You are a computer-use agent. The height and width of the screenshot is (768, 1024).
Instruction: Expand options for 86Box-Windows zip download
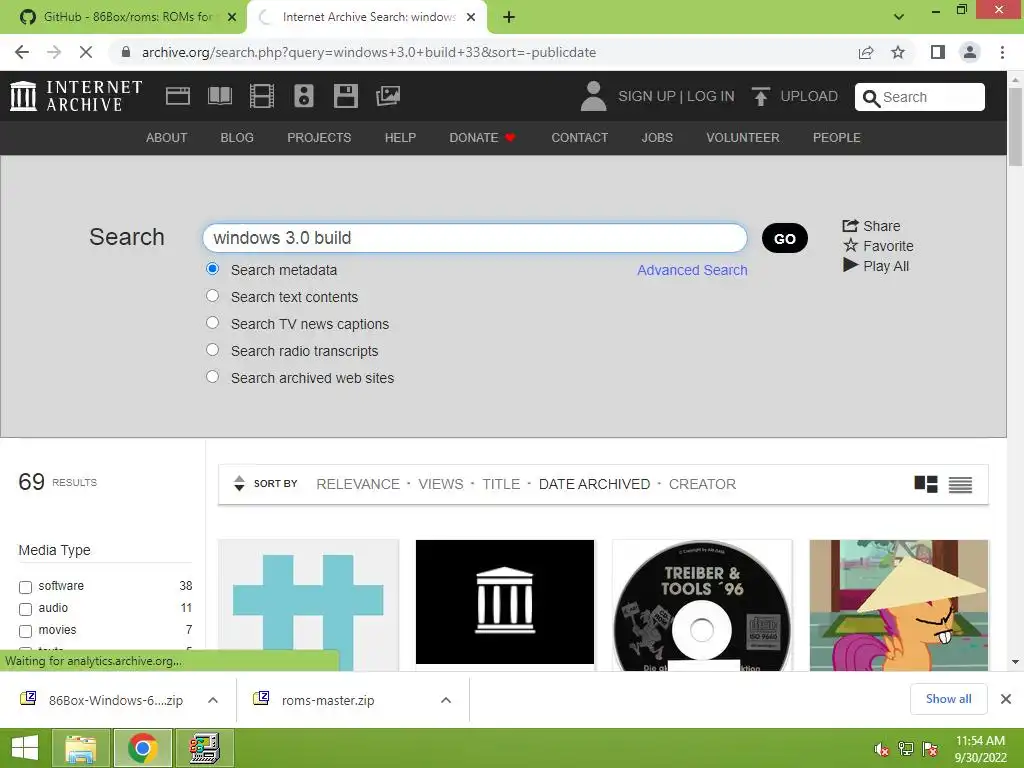click(x=213, y=700)
